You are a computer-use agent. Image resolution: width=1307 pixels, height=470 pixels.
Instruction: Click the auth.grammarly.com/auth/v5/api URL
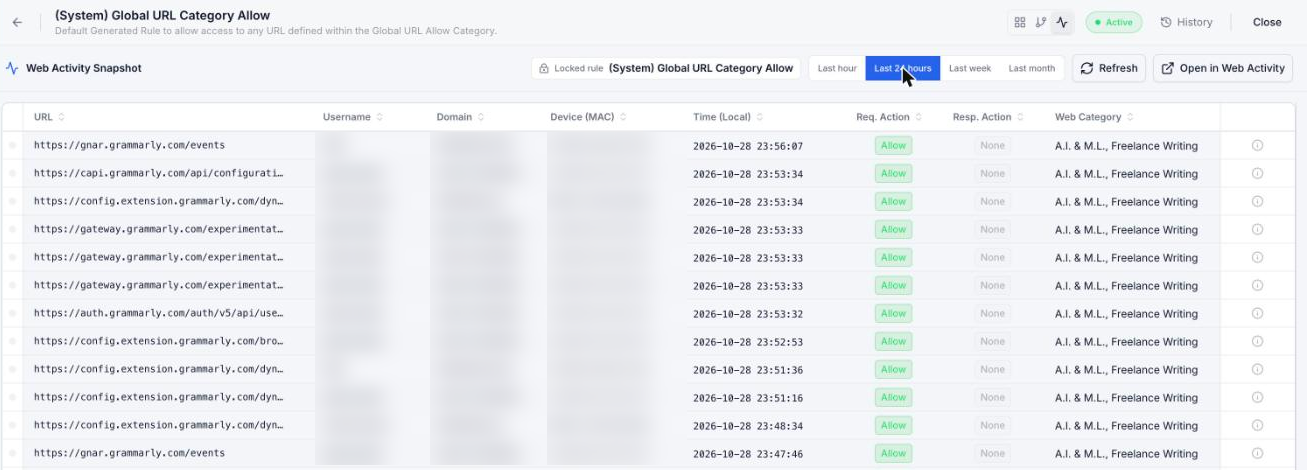pos(158,313)
